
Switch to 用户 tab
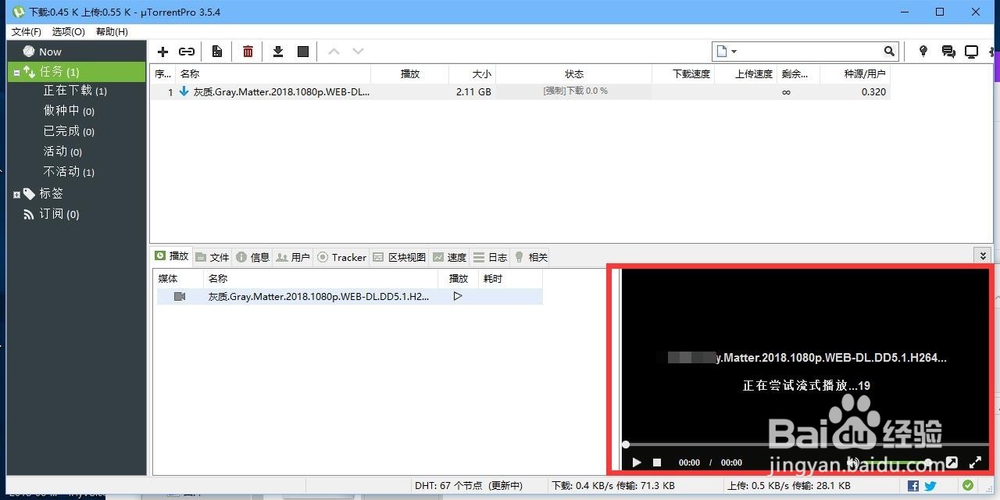[293, 257]
